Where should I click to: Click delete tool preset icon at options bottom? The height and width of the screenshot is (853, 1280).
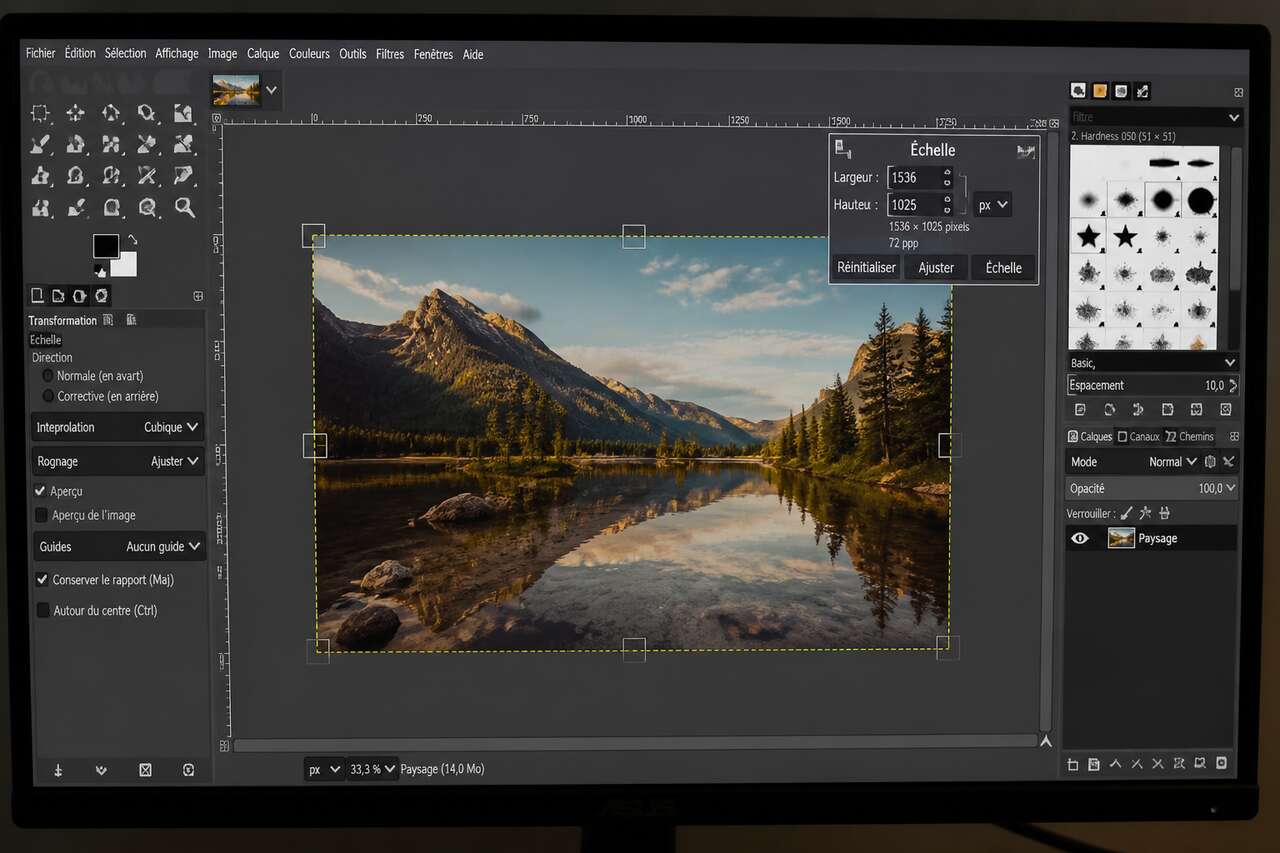(145, 770)
